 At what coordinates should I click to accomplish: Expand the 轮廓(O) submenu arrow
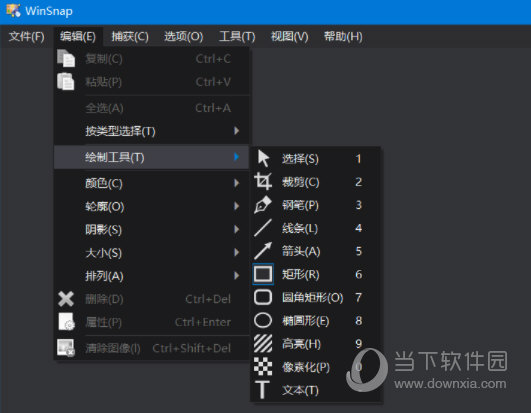pos(237,206)
